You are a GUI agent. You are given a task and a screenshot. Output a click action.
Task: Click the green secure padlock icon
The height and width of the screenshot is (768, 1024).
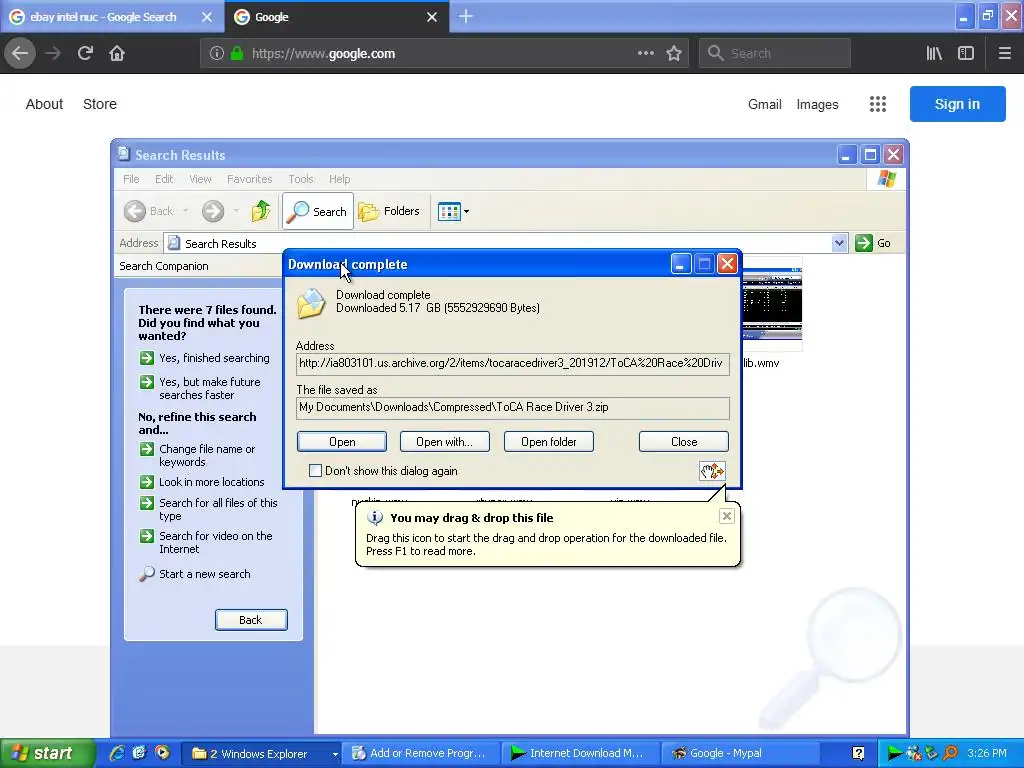coord(236,54)
